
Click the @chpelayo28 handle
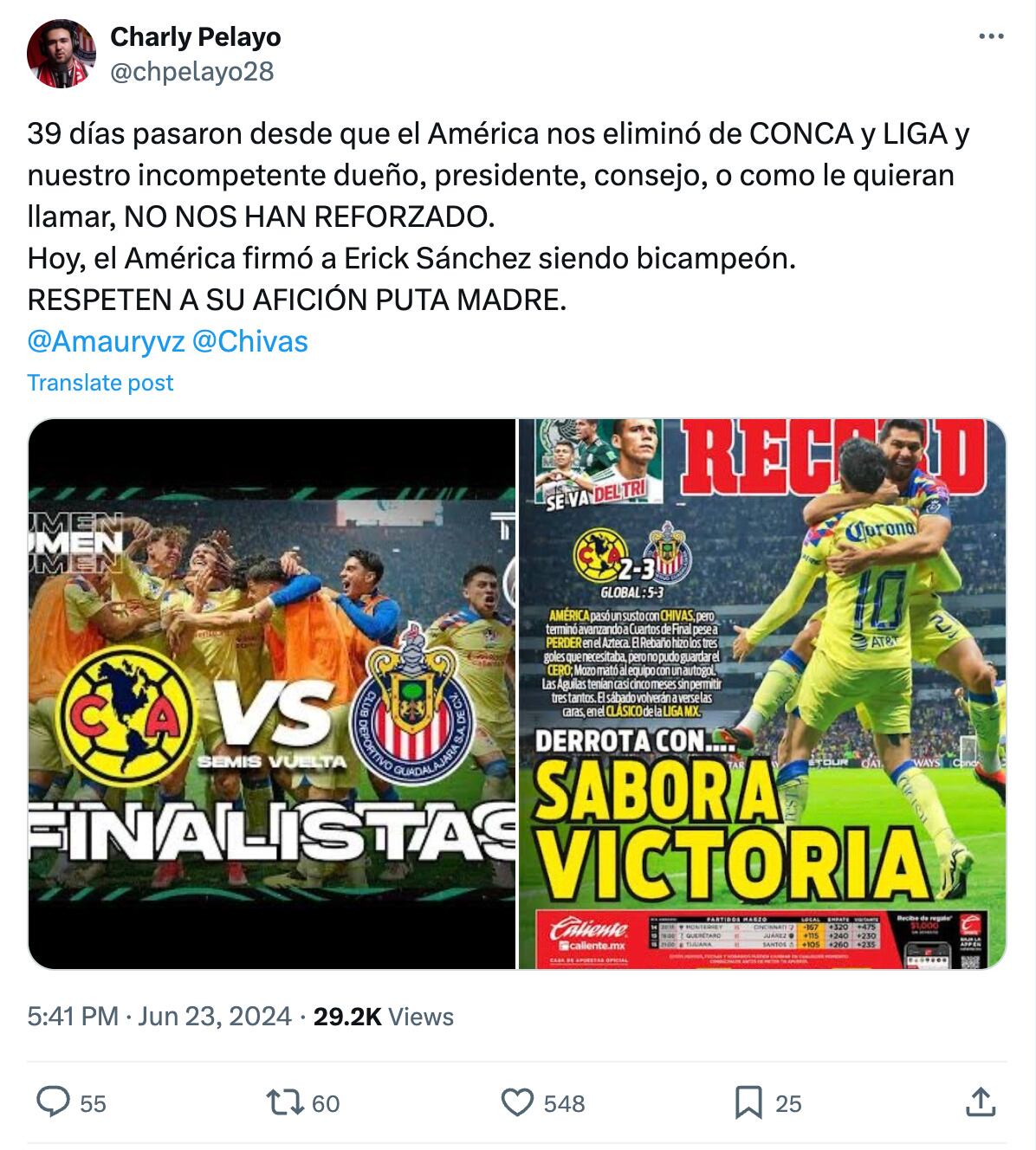[192, 71]
